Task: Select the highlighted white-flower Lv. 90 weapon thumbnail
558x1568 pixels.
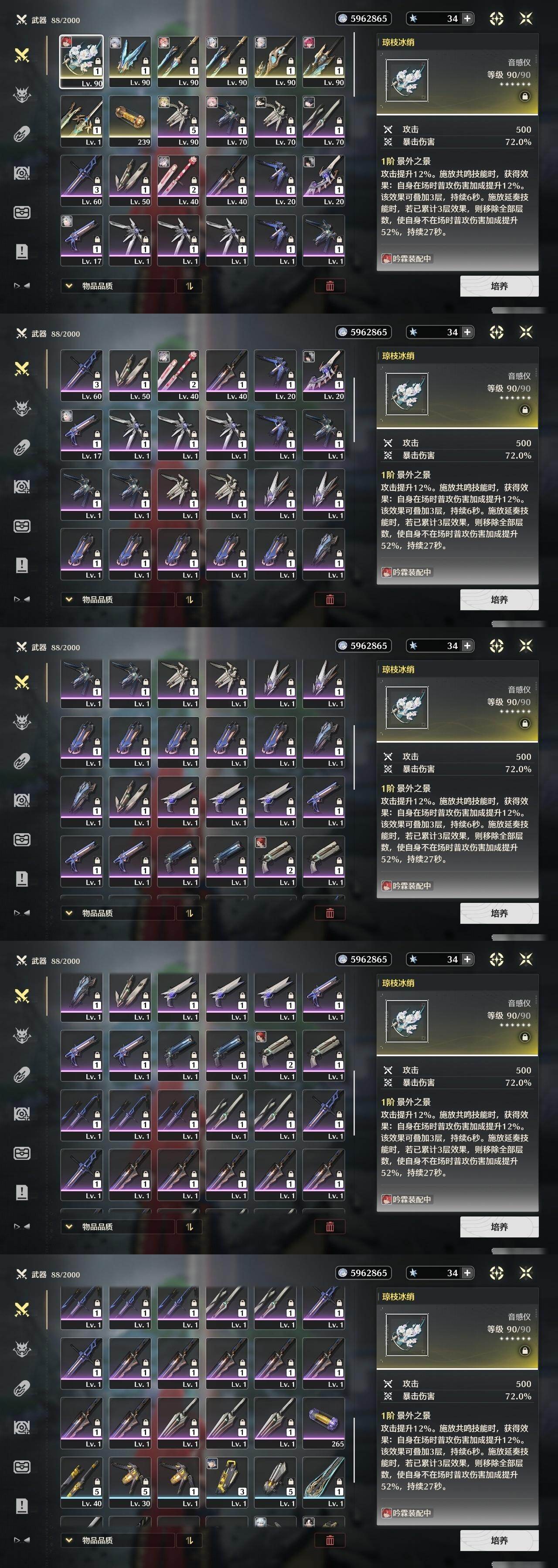Action: [x=81, y=61]
